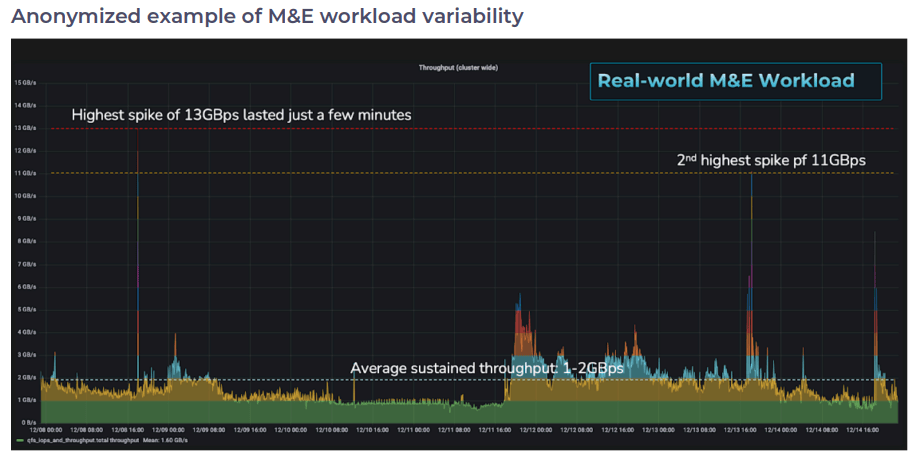Screen dimensions: 917x461
Task: Click the Throughput (cluster wide) panel title
Action: coord(458,68)
